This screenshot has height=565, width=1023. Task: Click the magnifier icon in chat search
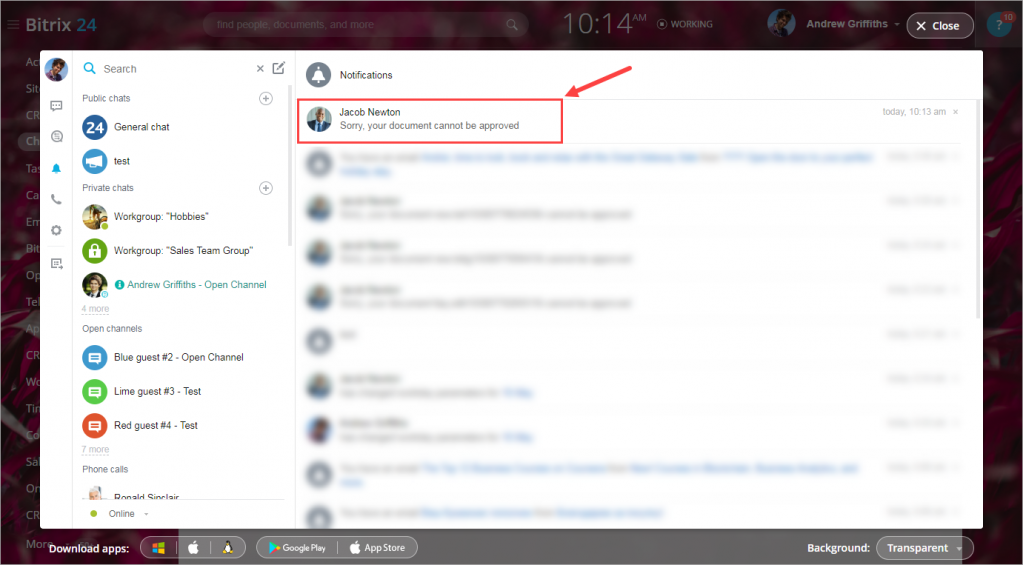89,69
